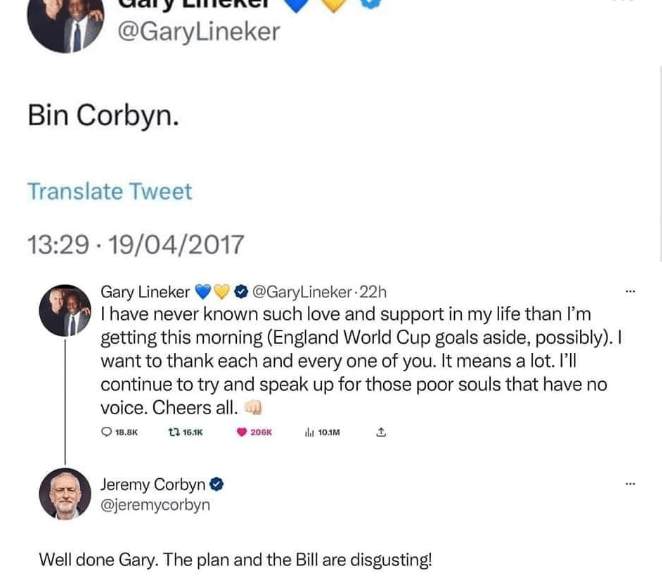Open the "Bin Corbyn." tweet text
Screen dimensions: 662x576
(x=103, y=116)
